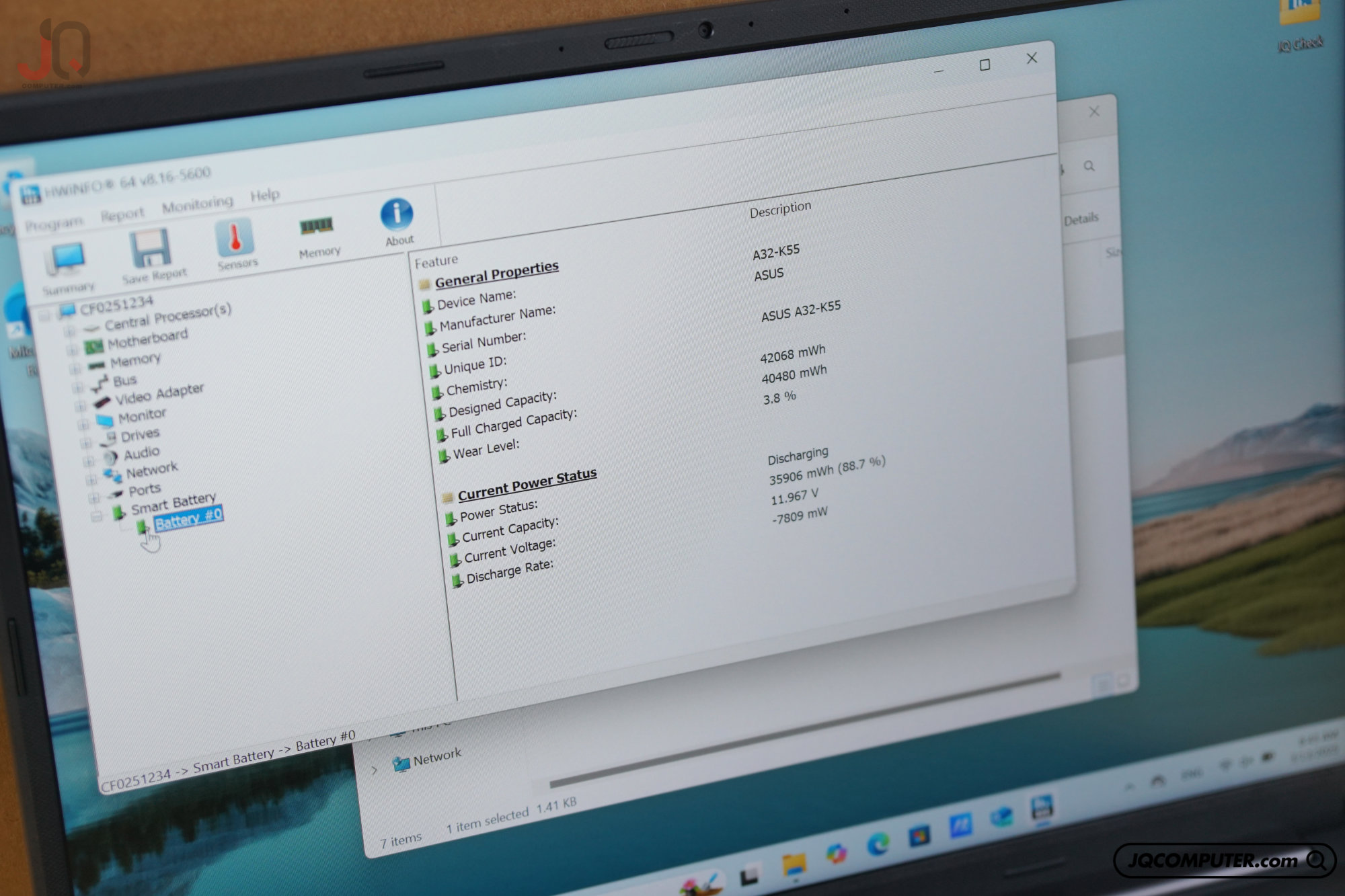Click the Network computers icon in HWiNFO tree
This screenshot has width=1345, height=896.
(x=112, y=475)
